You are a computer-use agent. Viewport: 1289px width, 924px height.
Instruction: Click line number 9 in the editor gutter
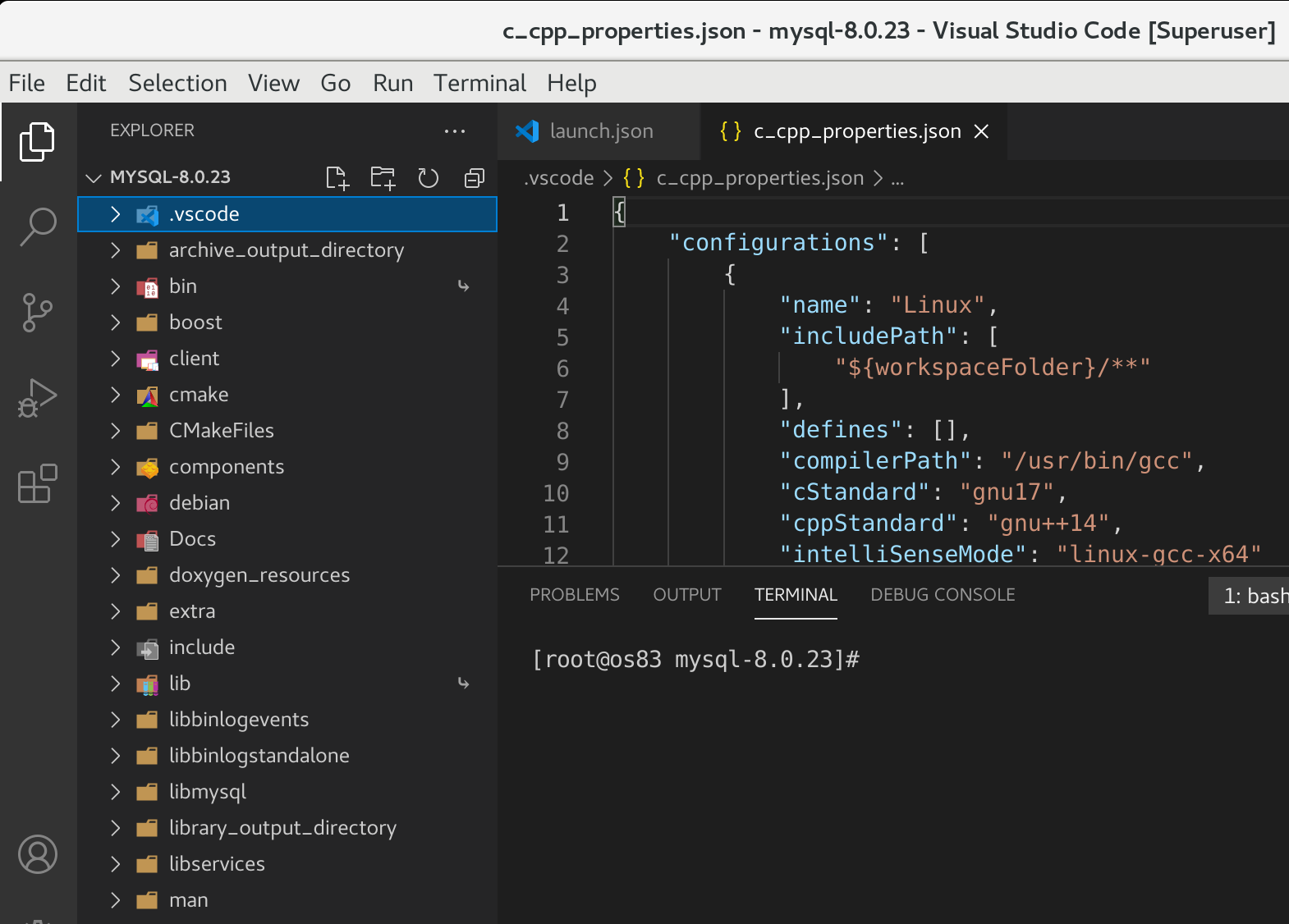tap(562, 462)
